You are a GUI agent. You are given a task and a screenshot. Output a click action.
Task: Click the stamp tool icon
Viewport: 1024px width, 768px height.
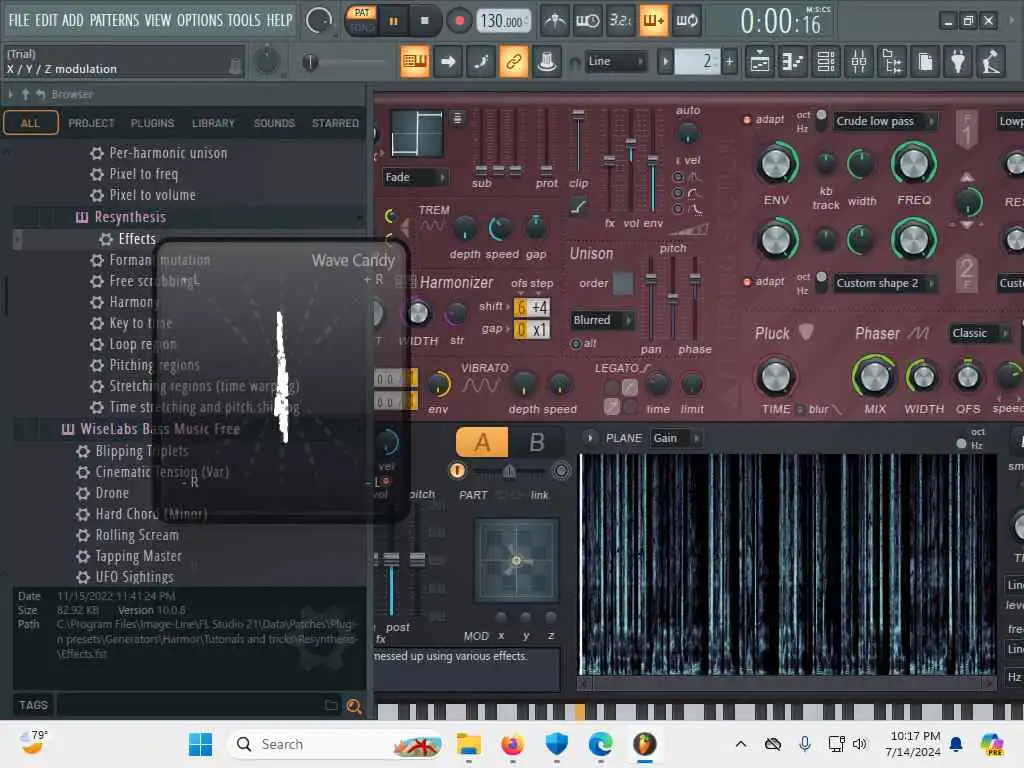point(547,62)
